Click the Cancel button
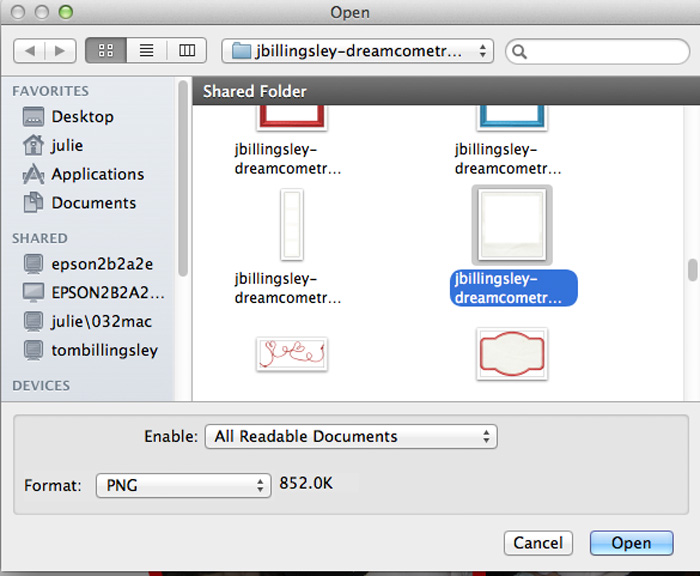 pos(538,543)
